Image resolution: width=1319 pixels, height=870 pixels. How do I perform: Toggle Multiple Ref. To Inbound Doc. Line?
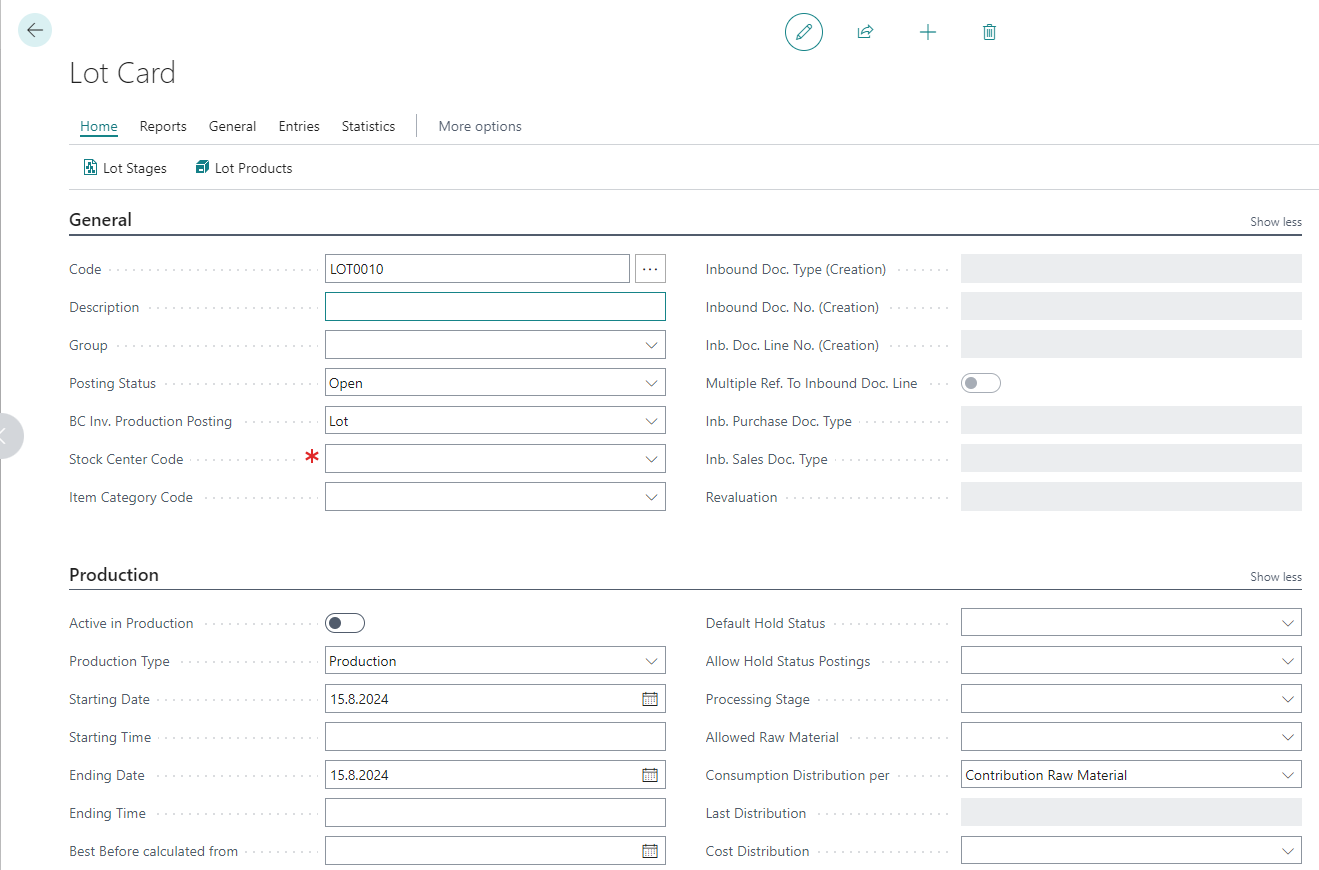(980, 383)
